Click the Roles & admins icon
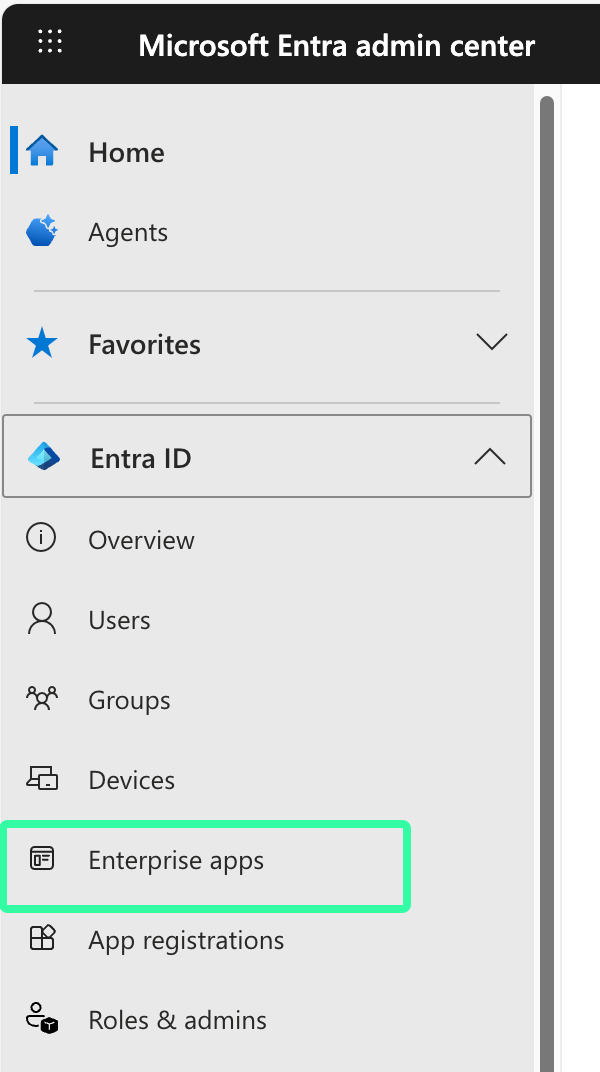The image size is (600, 1072). (x=42, y=1019)
